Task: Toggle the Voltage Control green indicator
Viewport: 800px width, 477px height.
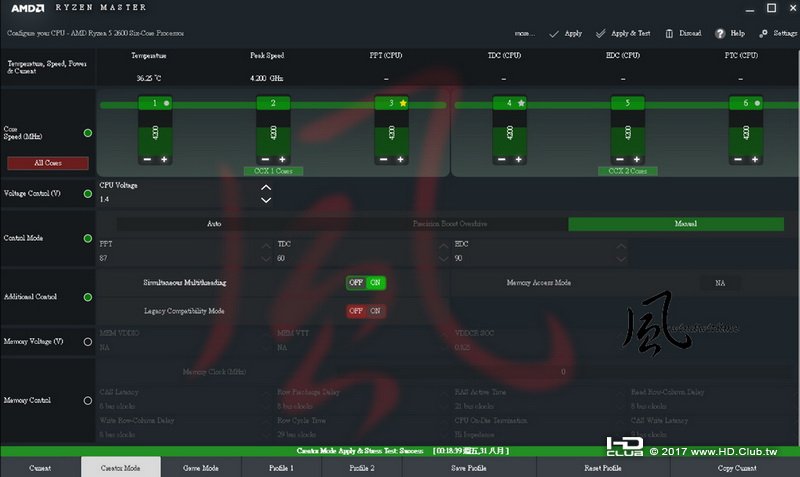Action: click(88, 194)
